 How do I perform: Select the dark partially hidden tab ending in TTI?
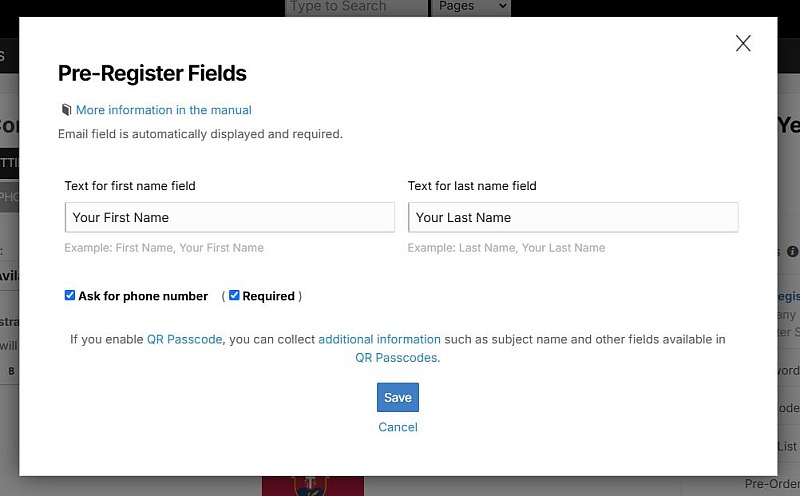tap(9, 163)
